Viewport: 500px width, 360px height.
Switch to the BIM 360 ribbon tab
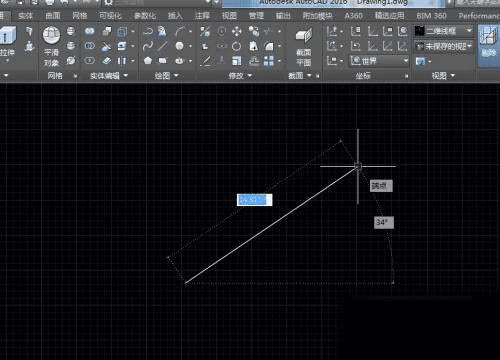[431, 16]
